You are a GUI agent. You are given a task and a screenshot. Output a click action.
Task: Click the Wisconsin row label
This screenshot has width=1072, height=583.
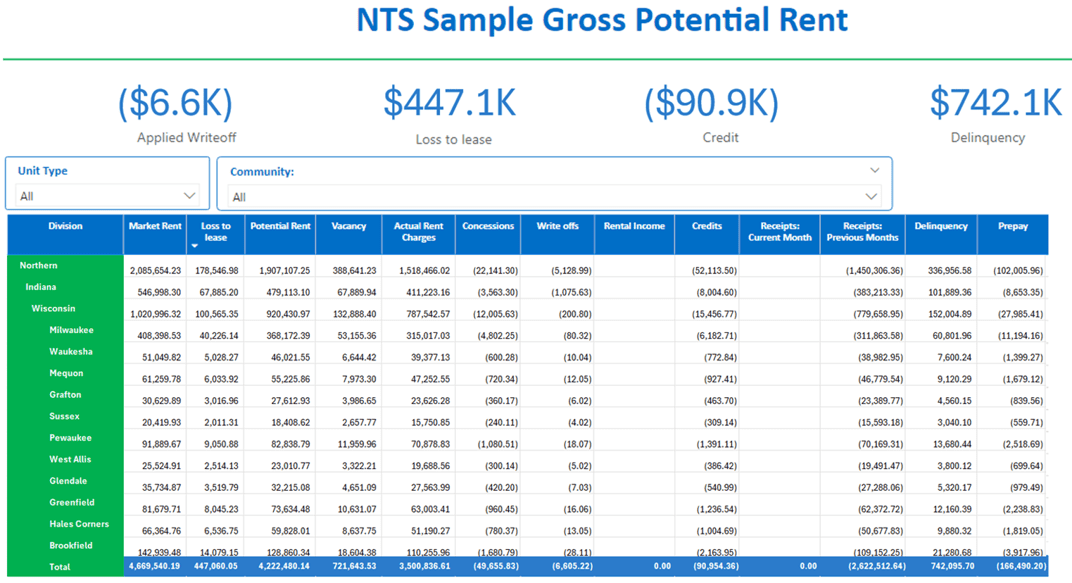pos(53,309)
